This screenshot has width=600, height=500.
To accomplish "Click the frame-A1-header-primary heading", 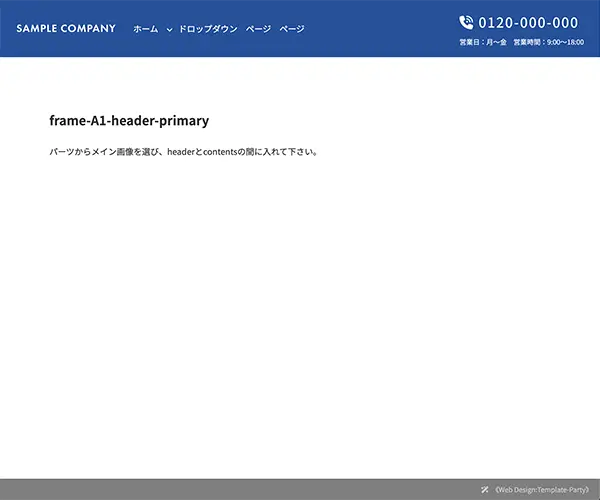I will (129, 121).
